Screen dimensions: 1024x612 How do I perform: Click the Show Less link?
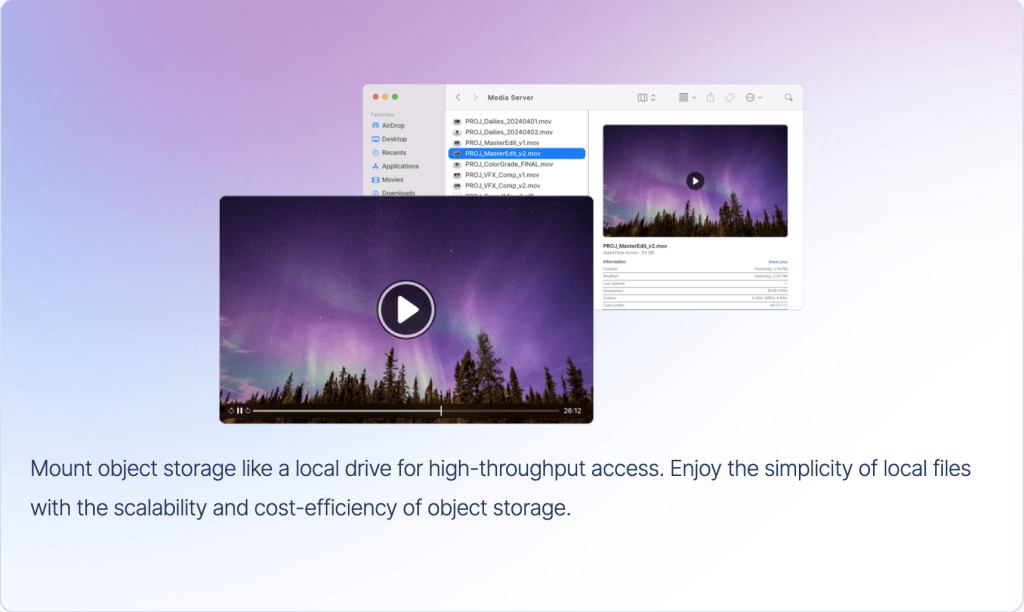777,262
